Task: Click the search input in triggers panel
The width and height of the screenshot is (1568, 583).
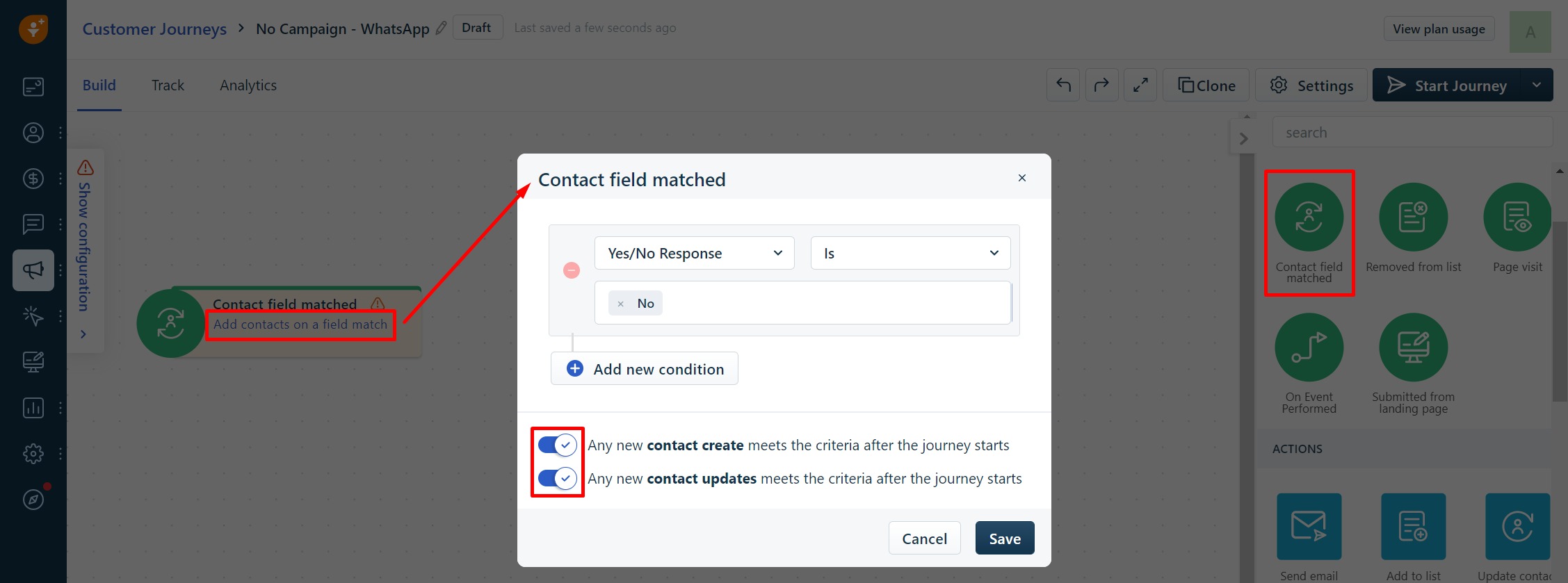Action: point(1412,132)
